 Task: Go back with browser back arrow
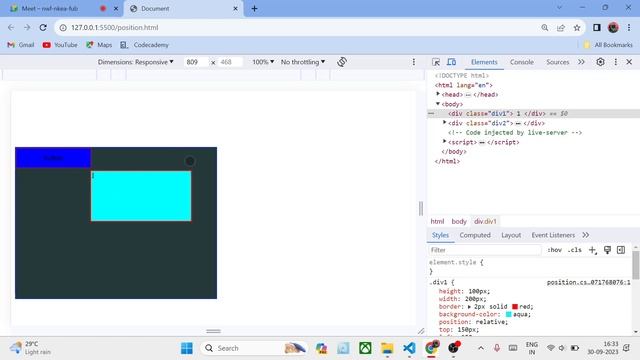(11, 27)
